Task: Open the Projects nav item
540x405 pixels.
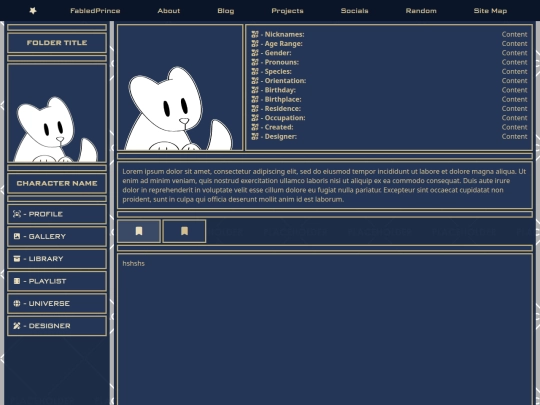Action: click(287, 11)
